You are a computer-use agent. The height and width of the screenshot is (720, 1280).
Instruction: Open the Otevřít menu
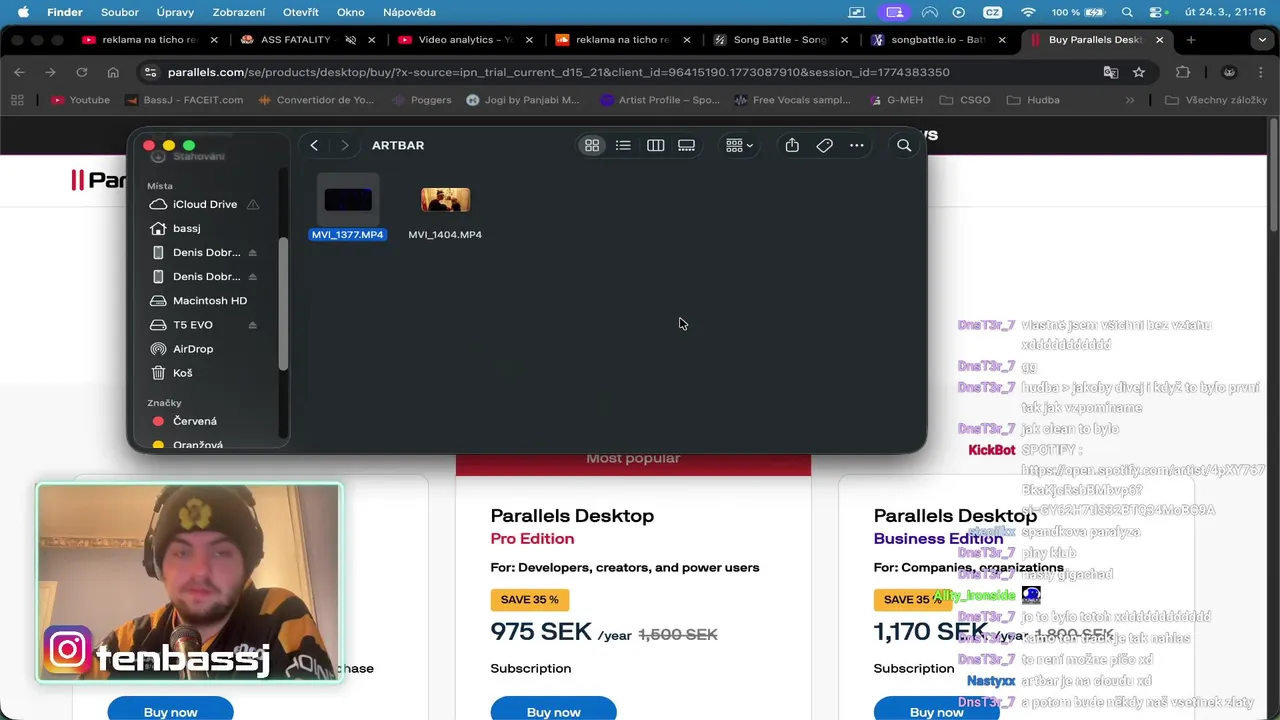[301, 12]
